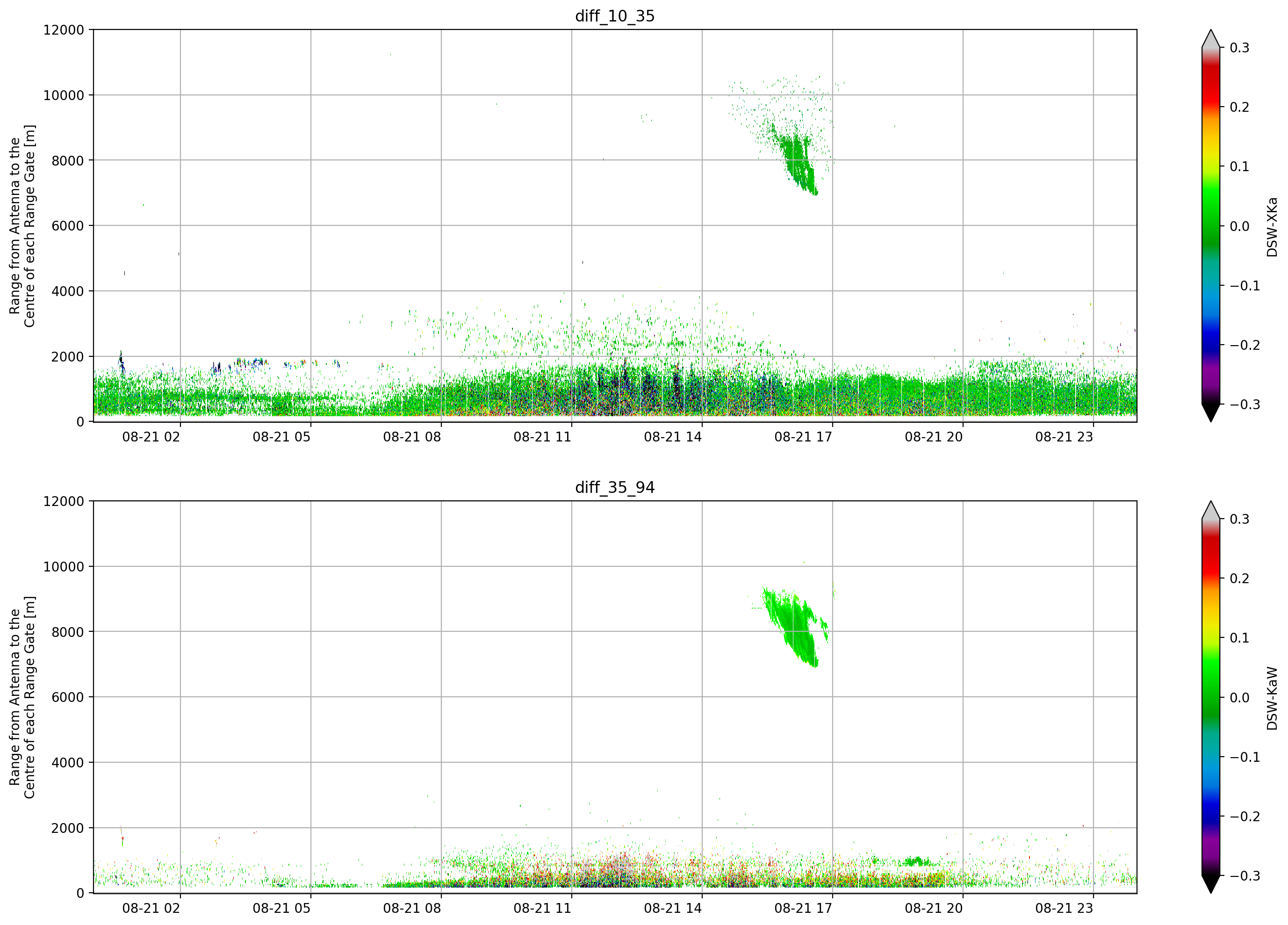The height and width of the screenshot is (925, 1288).
Task: Click the 08-21 11 x-axis label under diff_10_35
Action: (x=542, y=437)
